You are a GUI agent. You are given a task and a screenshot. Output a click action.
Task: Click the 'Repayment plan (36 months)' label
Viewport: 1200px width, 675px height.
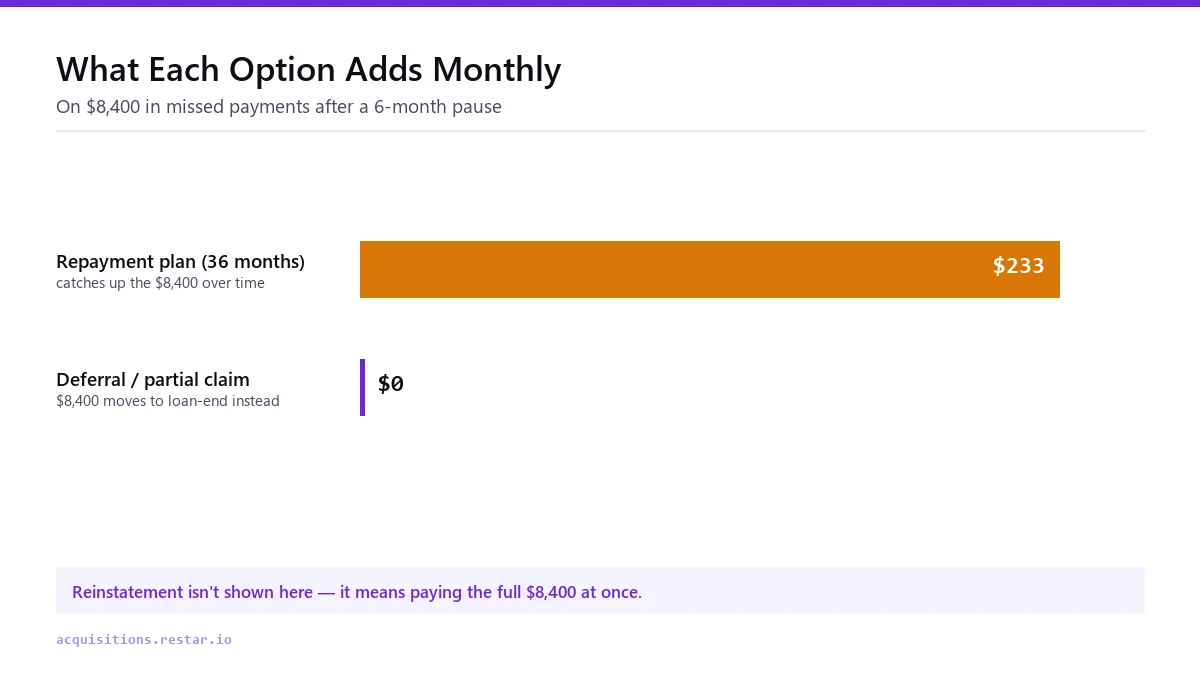[x=180, y=262]
